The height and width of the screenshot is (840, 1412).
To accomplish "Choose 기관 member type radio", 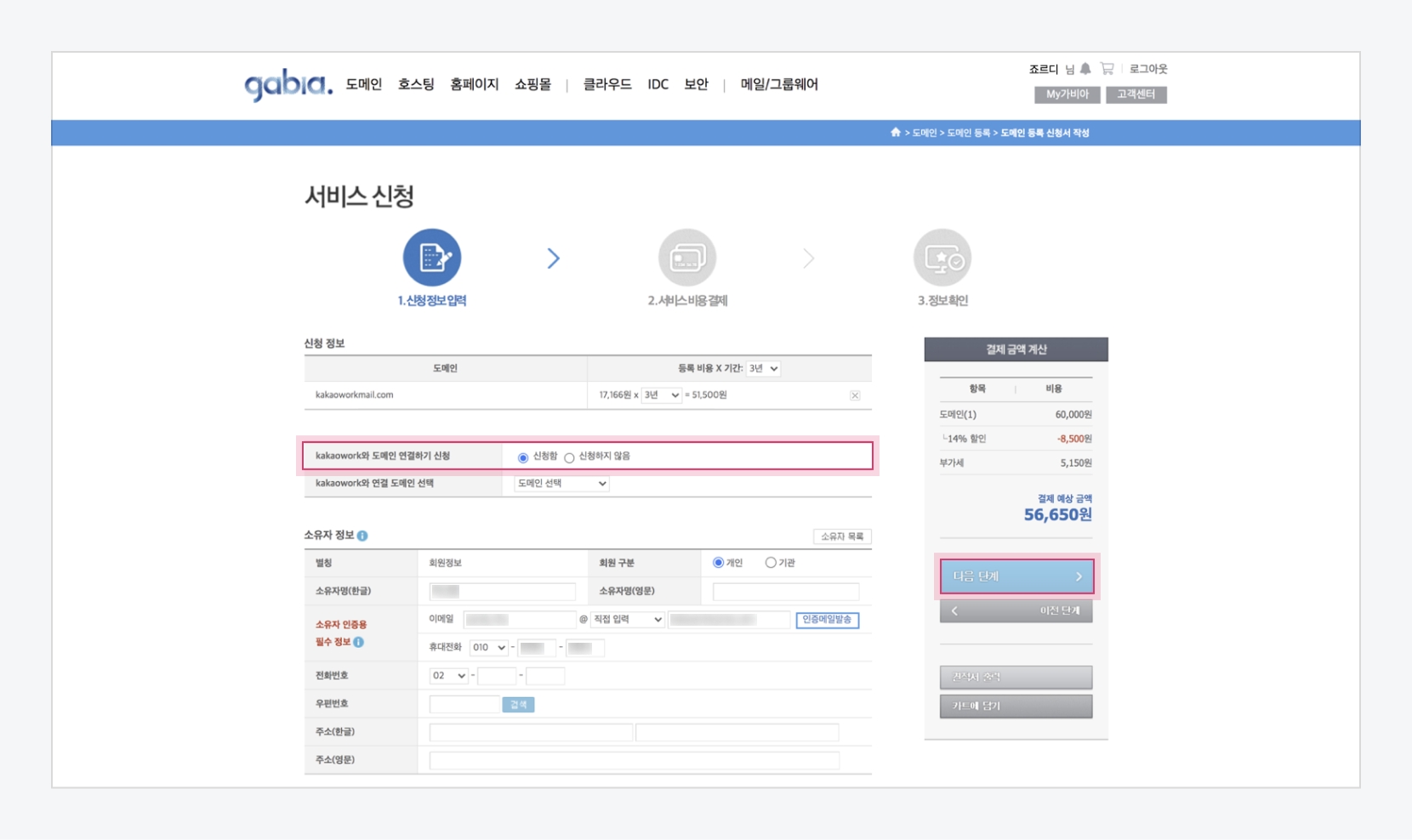I will [x=770, y=563].
